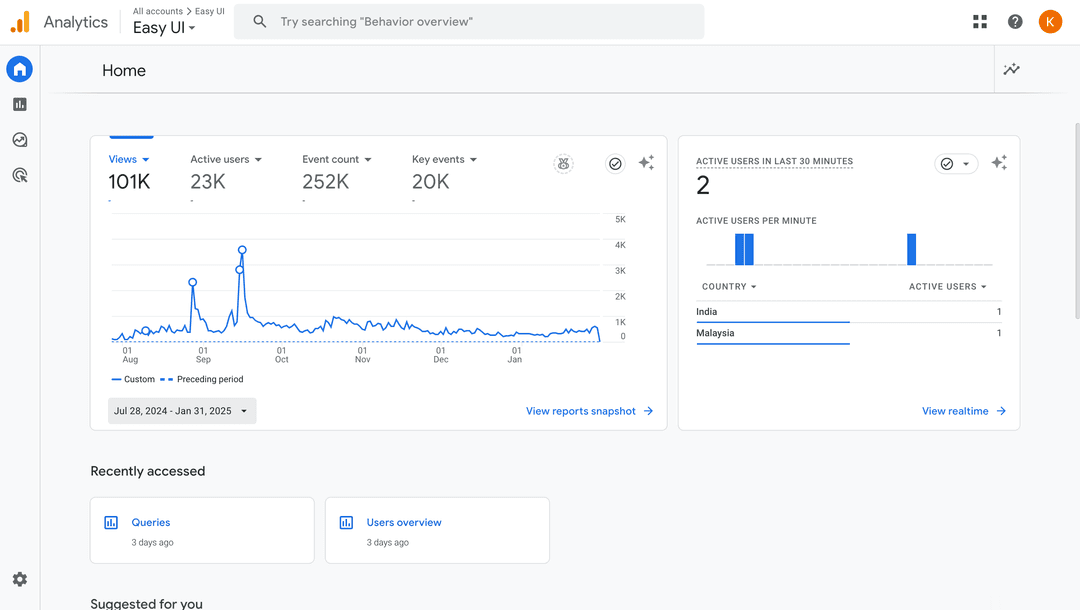This screenshot has height=610, width=1080.
Task: Select the Key events metric tab
Action: 444,160
